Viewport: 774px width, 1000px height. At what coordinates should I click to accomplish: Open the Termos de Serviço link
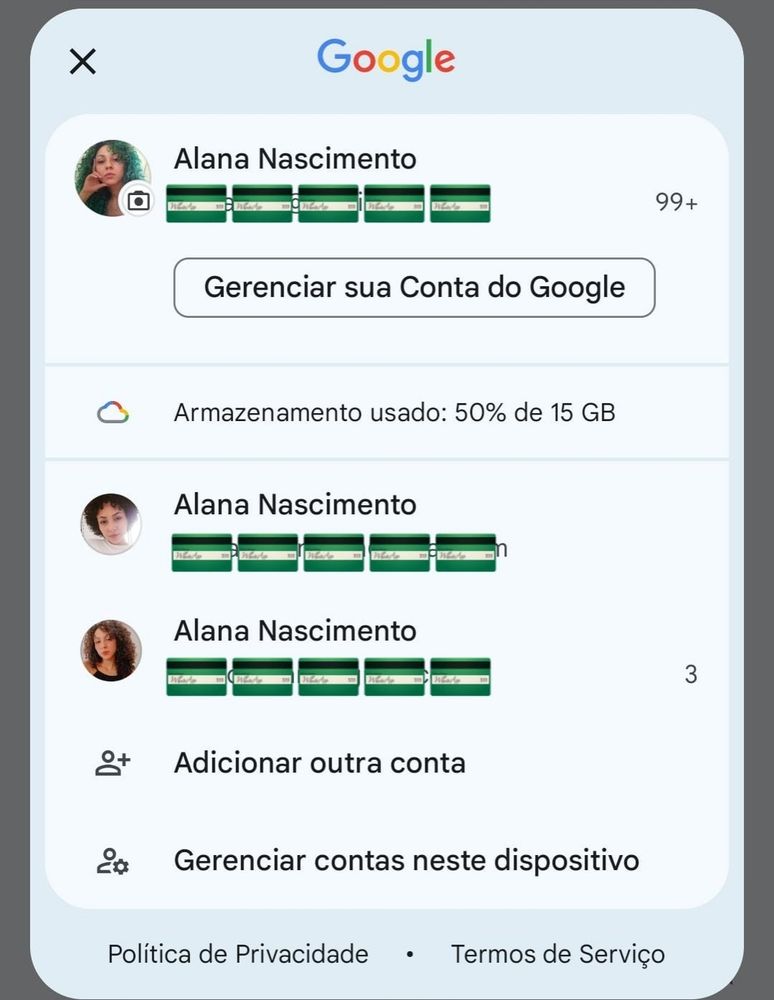point(557,955)
